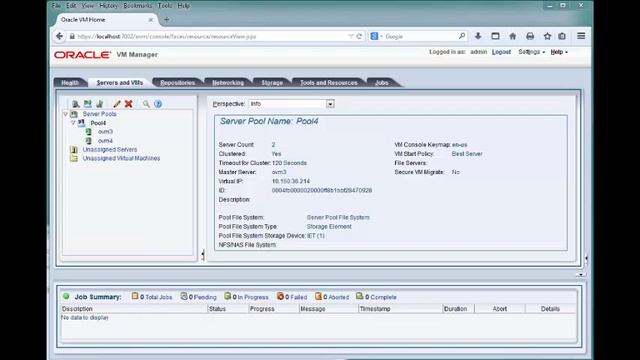Click the magnifier Find icon in tree toolbar

click(146, 104)
